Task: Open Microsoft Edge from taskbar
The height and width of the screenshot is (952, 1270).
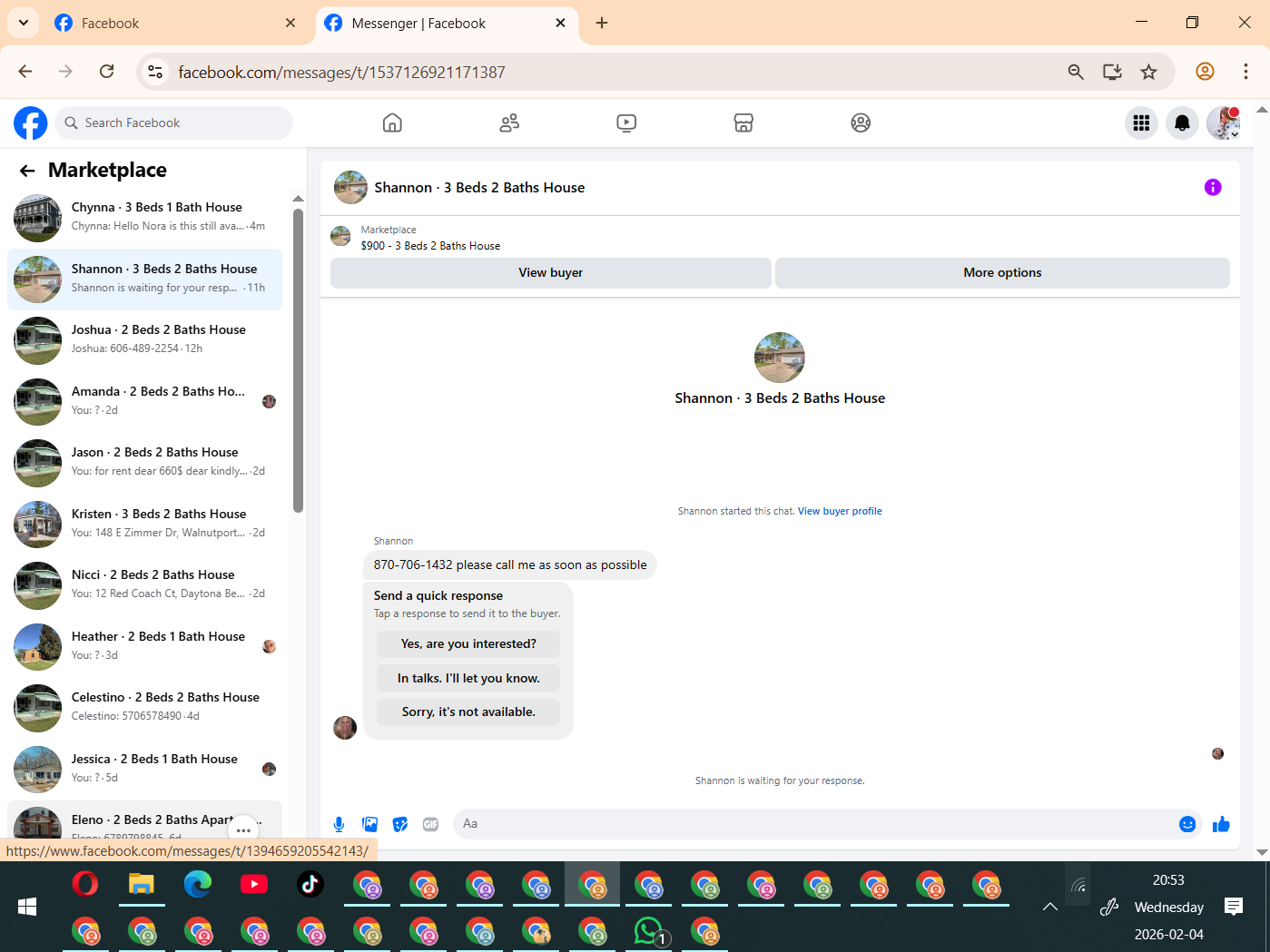Action: (198, 884)
